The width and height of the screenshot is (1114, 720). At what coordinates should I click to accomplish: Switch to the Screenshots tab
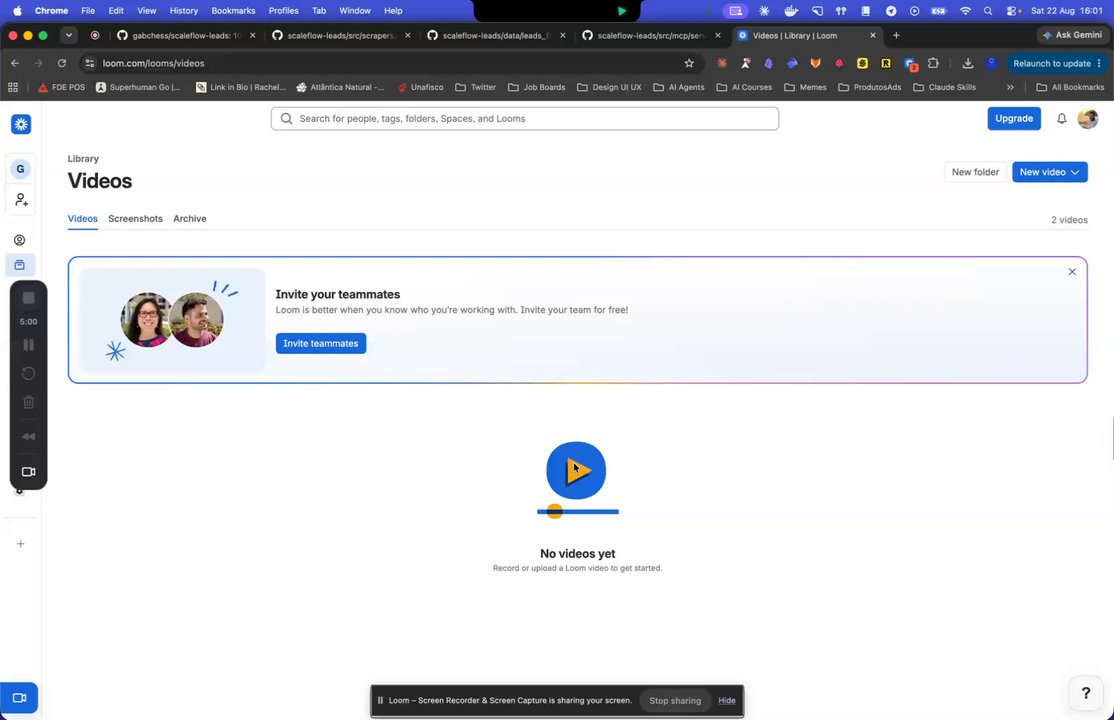tap(135, 219)
